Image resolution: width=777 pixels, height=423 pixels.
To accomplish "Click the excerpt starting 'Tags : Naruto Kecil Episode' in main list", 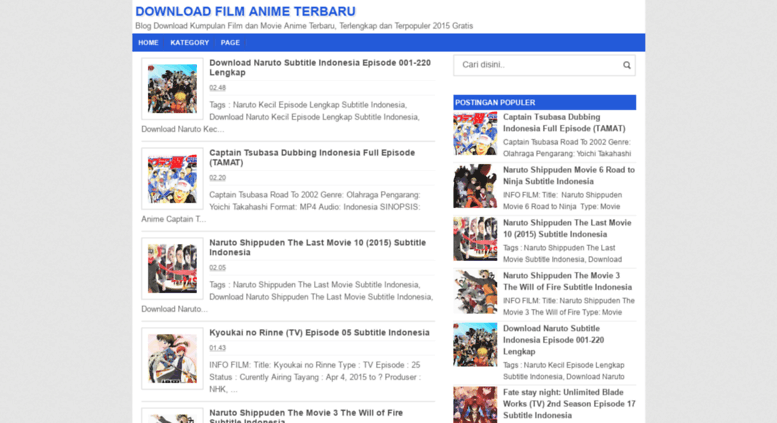I will click(280, 117).
